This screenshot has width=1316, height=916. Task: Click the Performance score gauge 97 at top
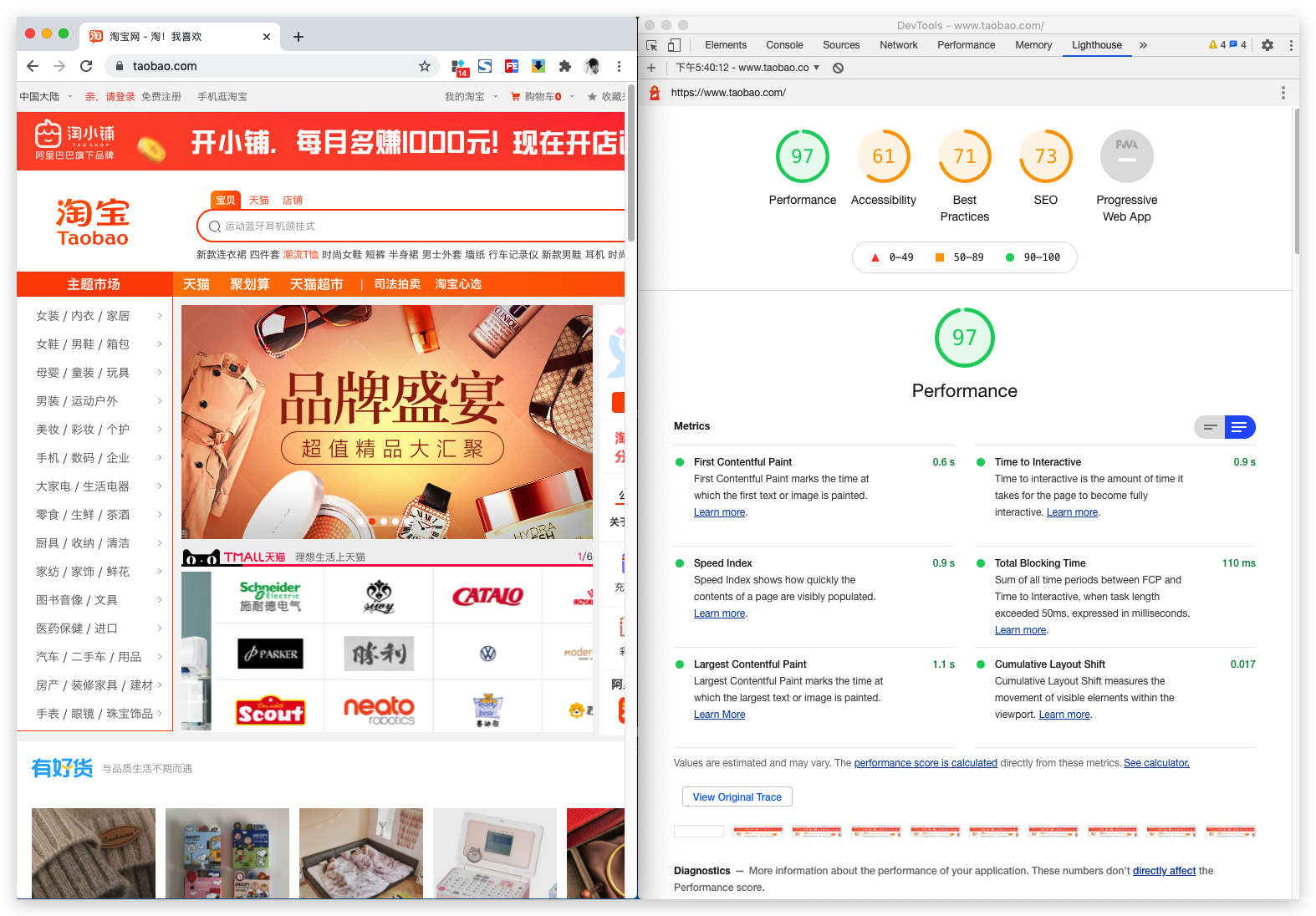pyautogui.click(x=803, y=156)
